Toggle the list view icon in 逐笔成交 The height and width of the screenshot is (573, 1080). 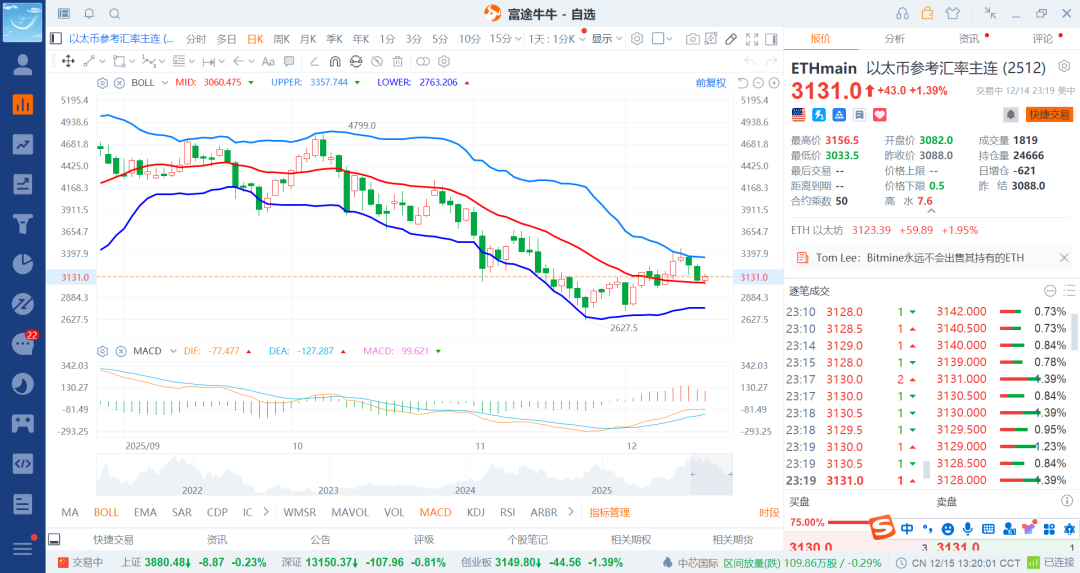click(x=1069, y=291)
